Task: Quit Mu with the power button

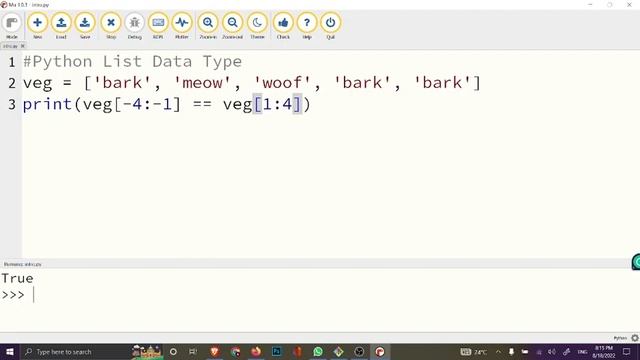Action: coord(331,26)
